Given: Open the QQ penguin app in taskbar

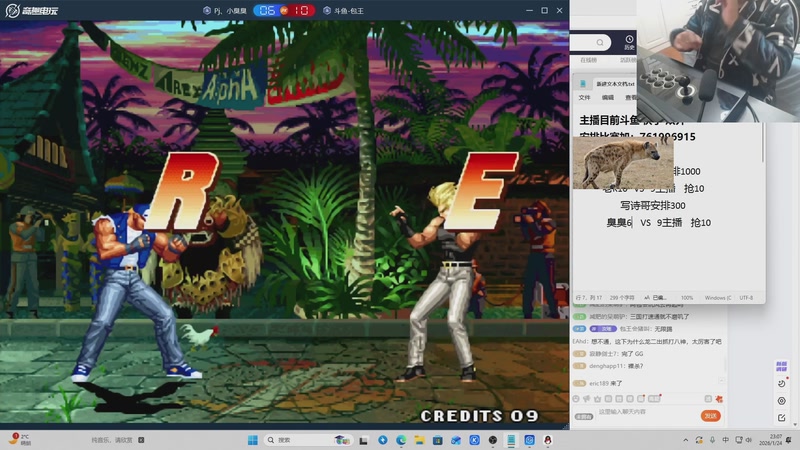Looking at the screenshot, I should (547, 440).
